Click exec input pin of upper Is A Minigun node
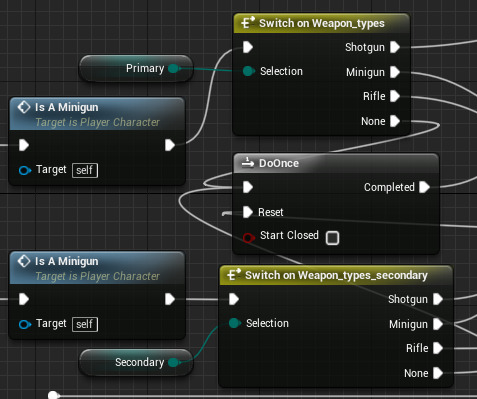 coord(24,145)
